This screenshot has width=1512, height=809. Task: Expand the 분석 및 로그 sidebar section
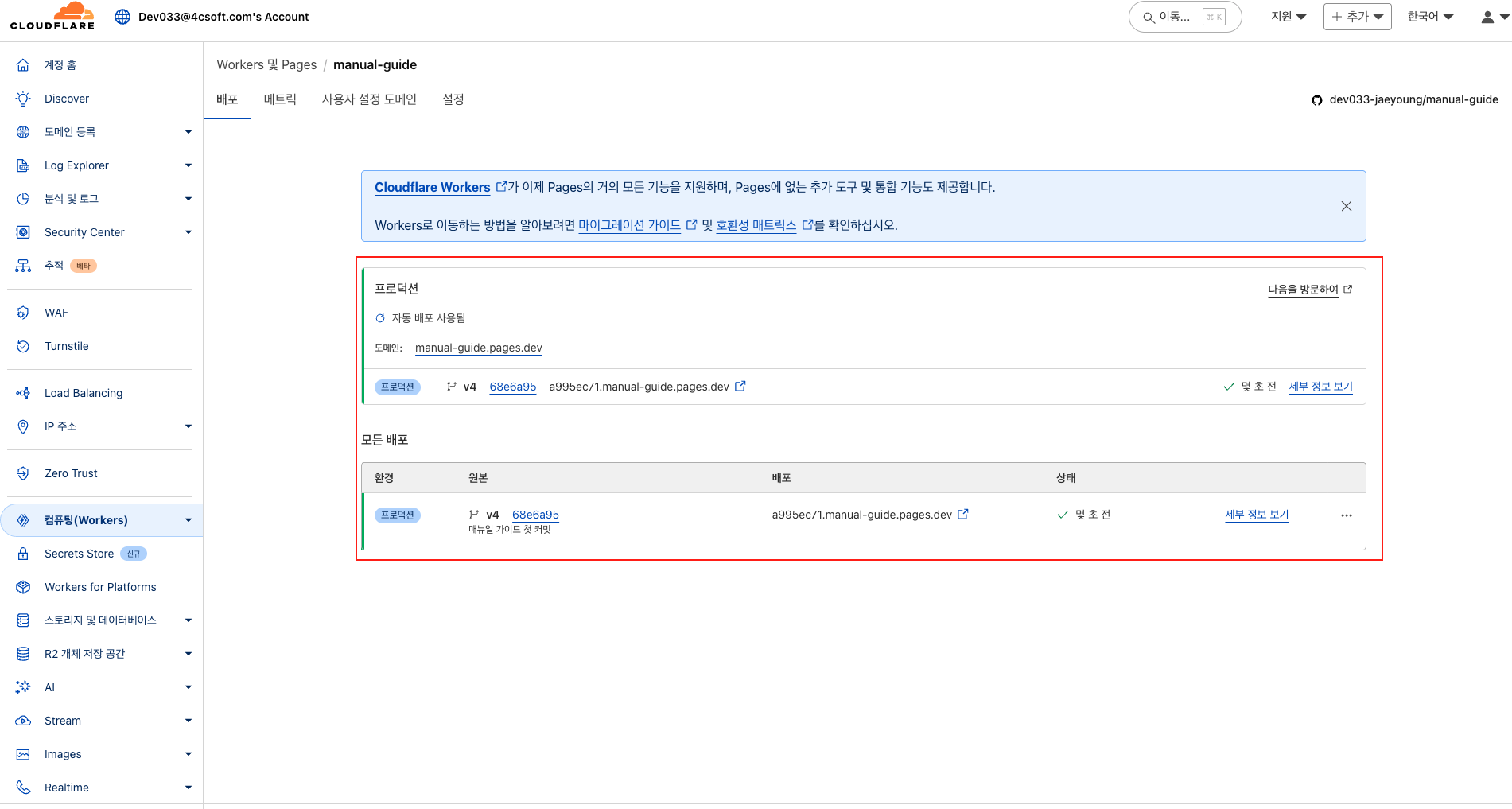189,199
